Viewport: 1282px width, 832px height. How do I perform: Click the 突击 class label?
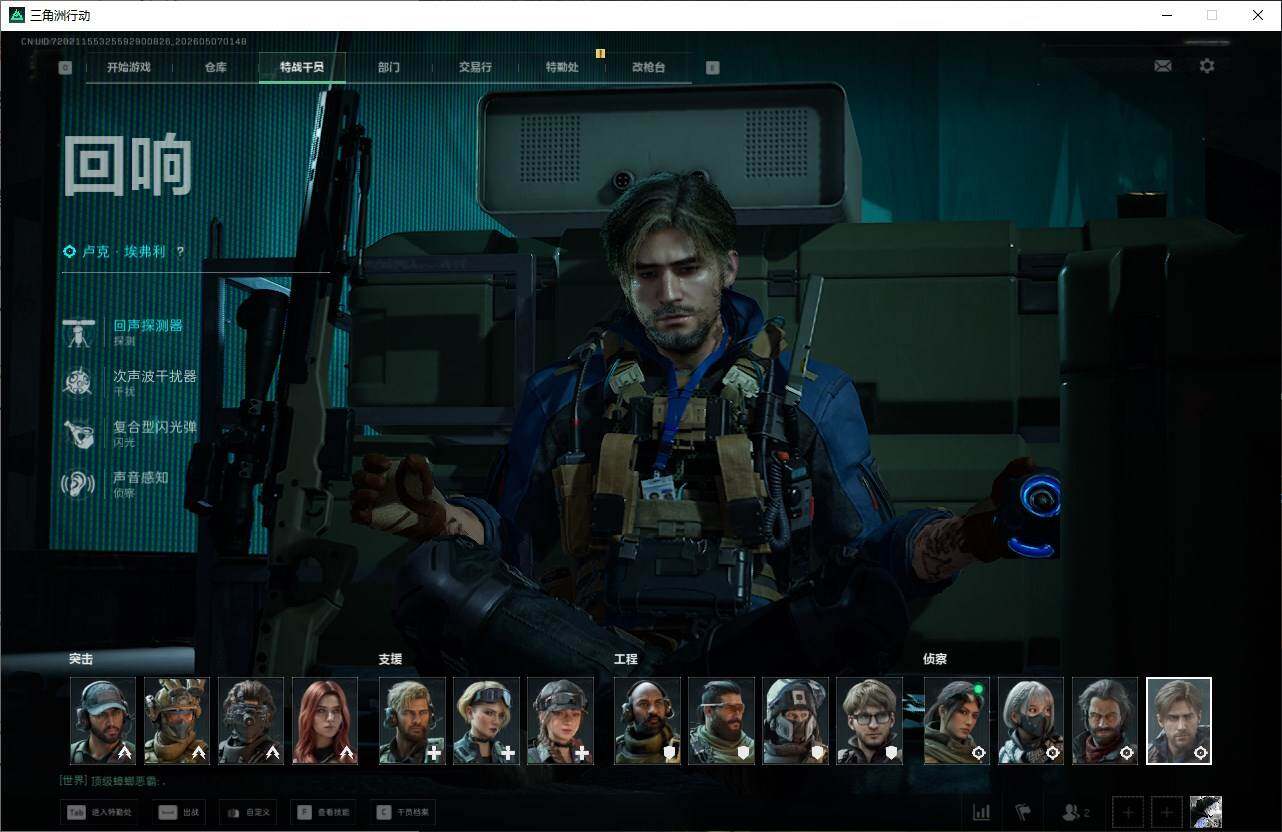pyautogui.click(x=81, y=659)
